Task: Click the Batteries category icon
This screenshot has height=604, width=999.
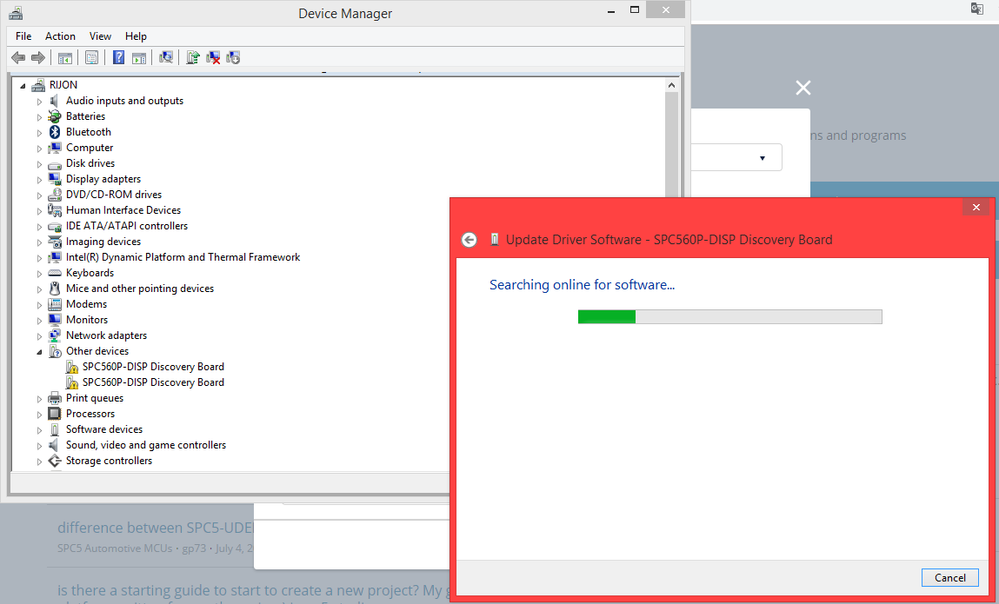Action: pyautogui.click(x=55, y=117)
